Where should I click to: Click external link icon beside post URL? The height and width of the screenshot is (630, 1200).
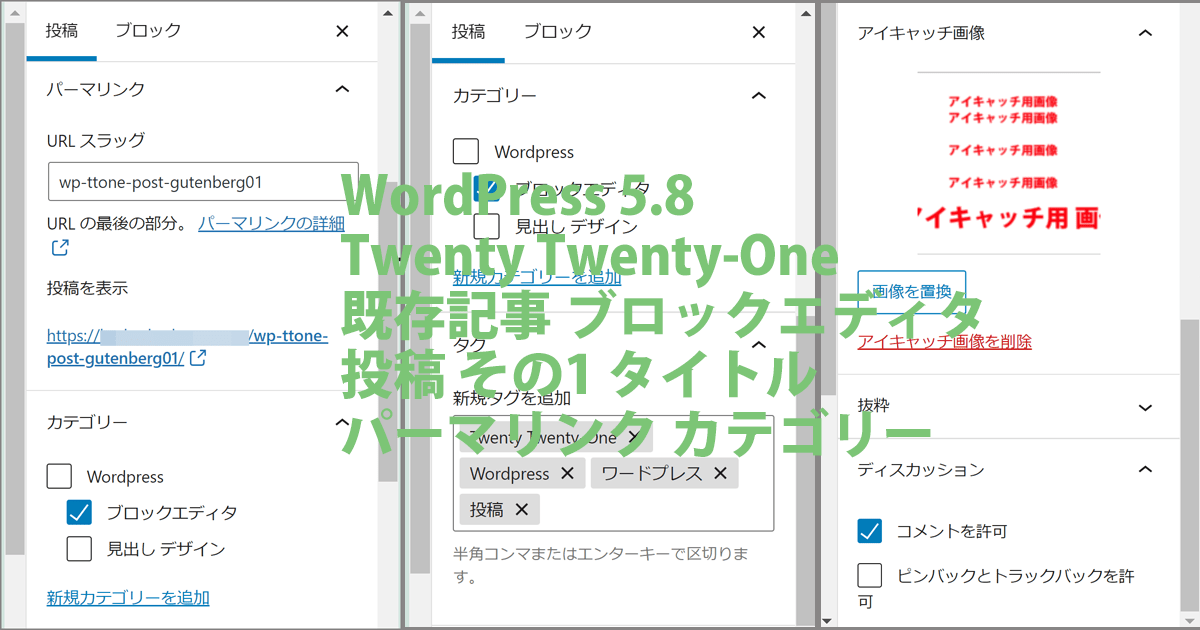(x=198, y=358)
